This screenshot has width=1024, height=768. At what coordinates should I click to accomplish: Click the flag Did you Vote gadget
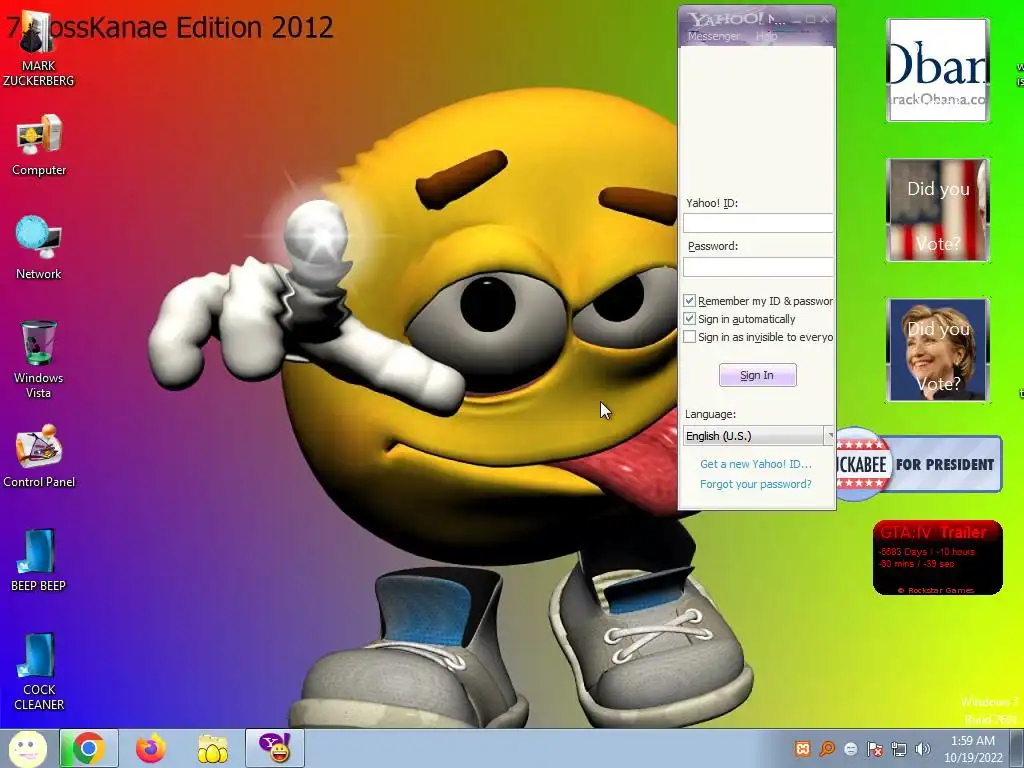click(x=938, y=210)
